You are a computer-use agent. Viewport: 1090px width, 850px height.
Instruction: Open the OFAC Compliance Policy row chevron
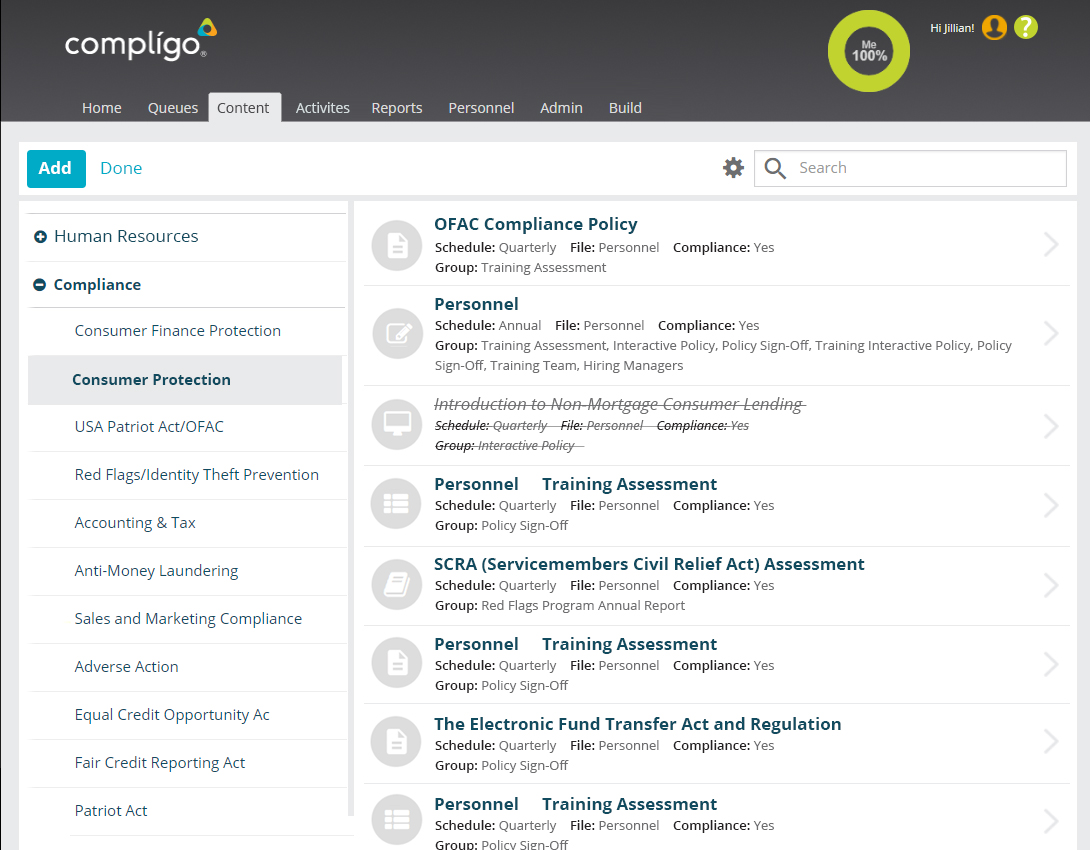tap(1051, 245)
